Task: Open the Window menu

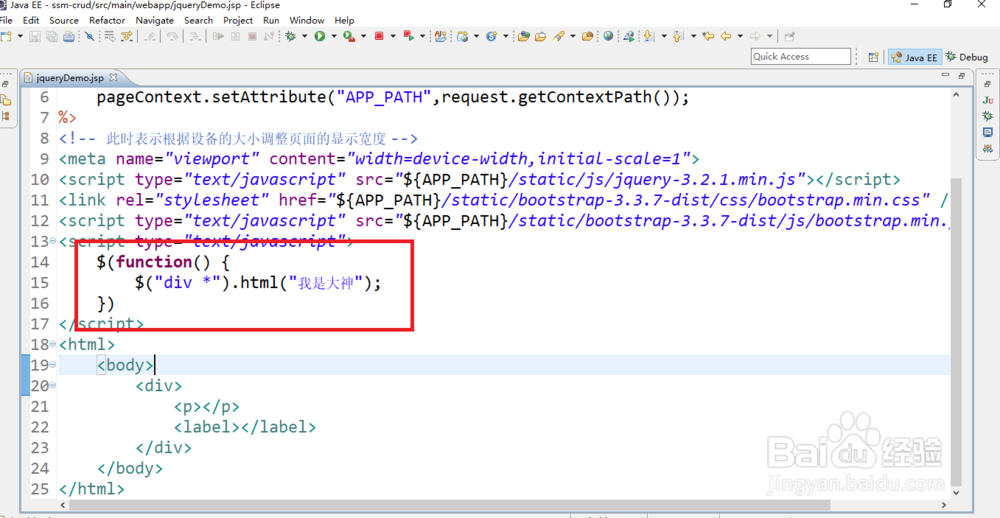Action: click(306, 20)
